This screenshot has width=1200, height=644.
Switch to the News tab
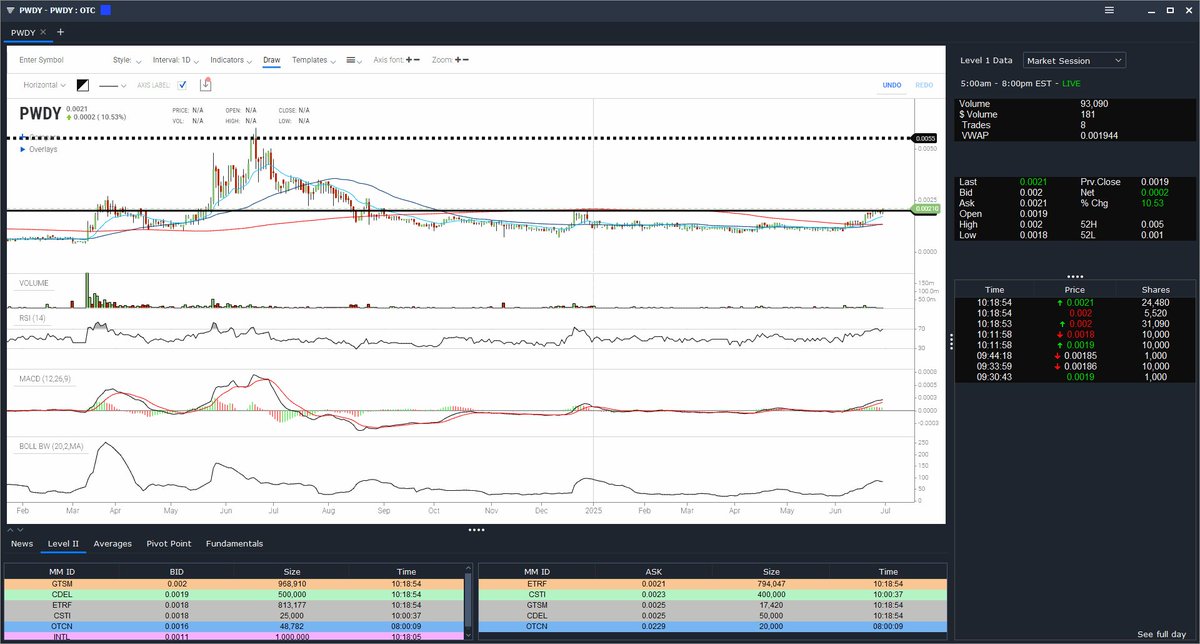(x=22, y=543)
